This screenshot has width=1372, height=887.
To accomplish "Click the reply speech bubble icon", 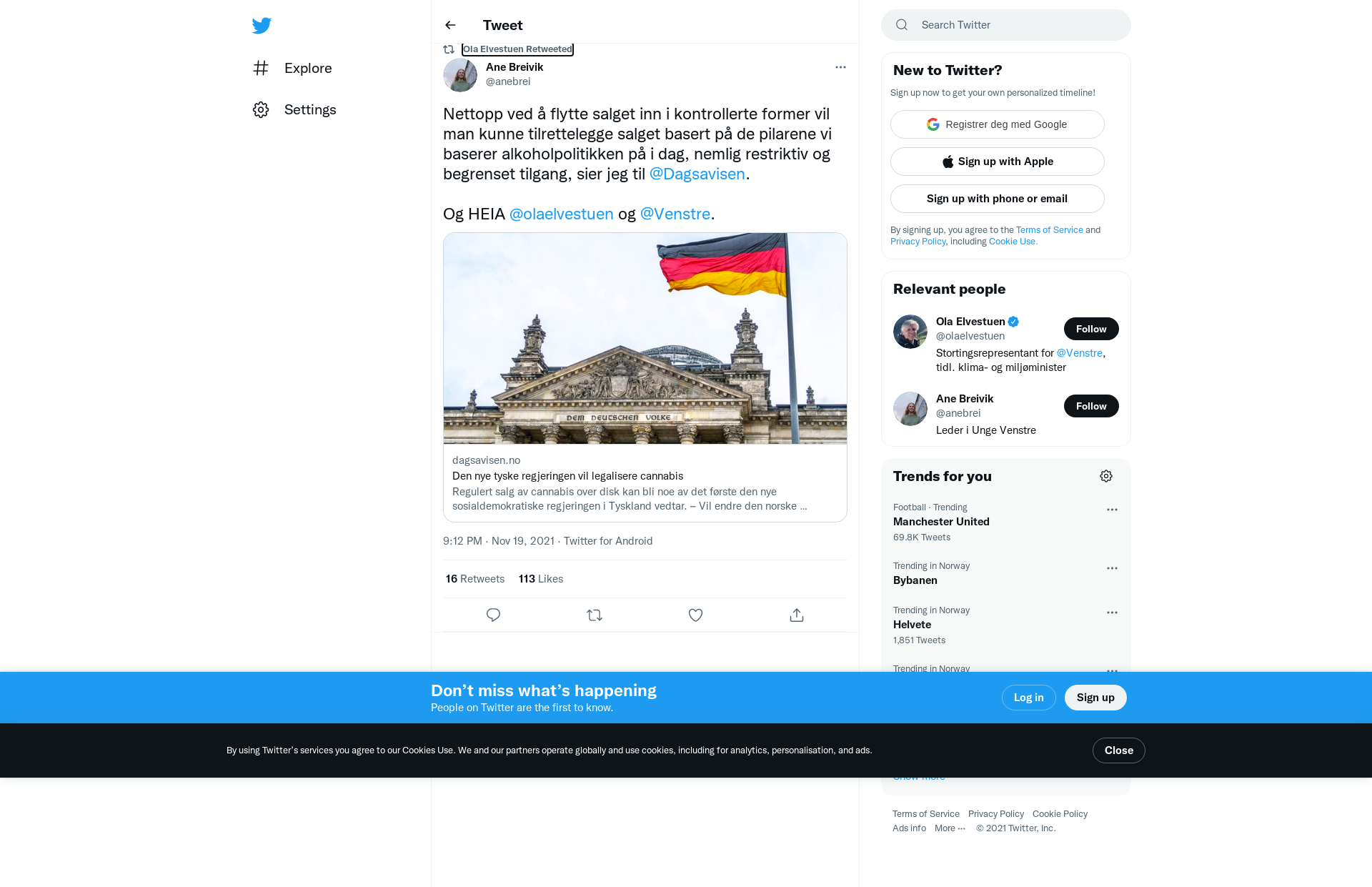I will (x=493, y=615).
